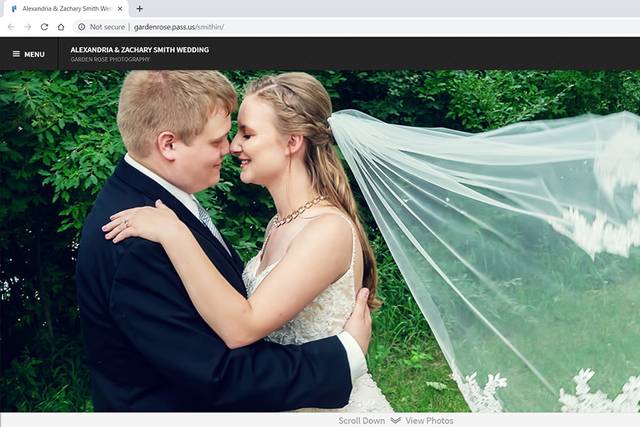Click Alexandria & Zachary Smith Wedding title
The image size is (640, 427).
[x=140, y=50]
